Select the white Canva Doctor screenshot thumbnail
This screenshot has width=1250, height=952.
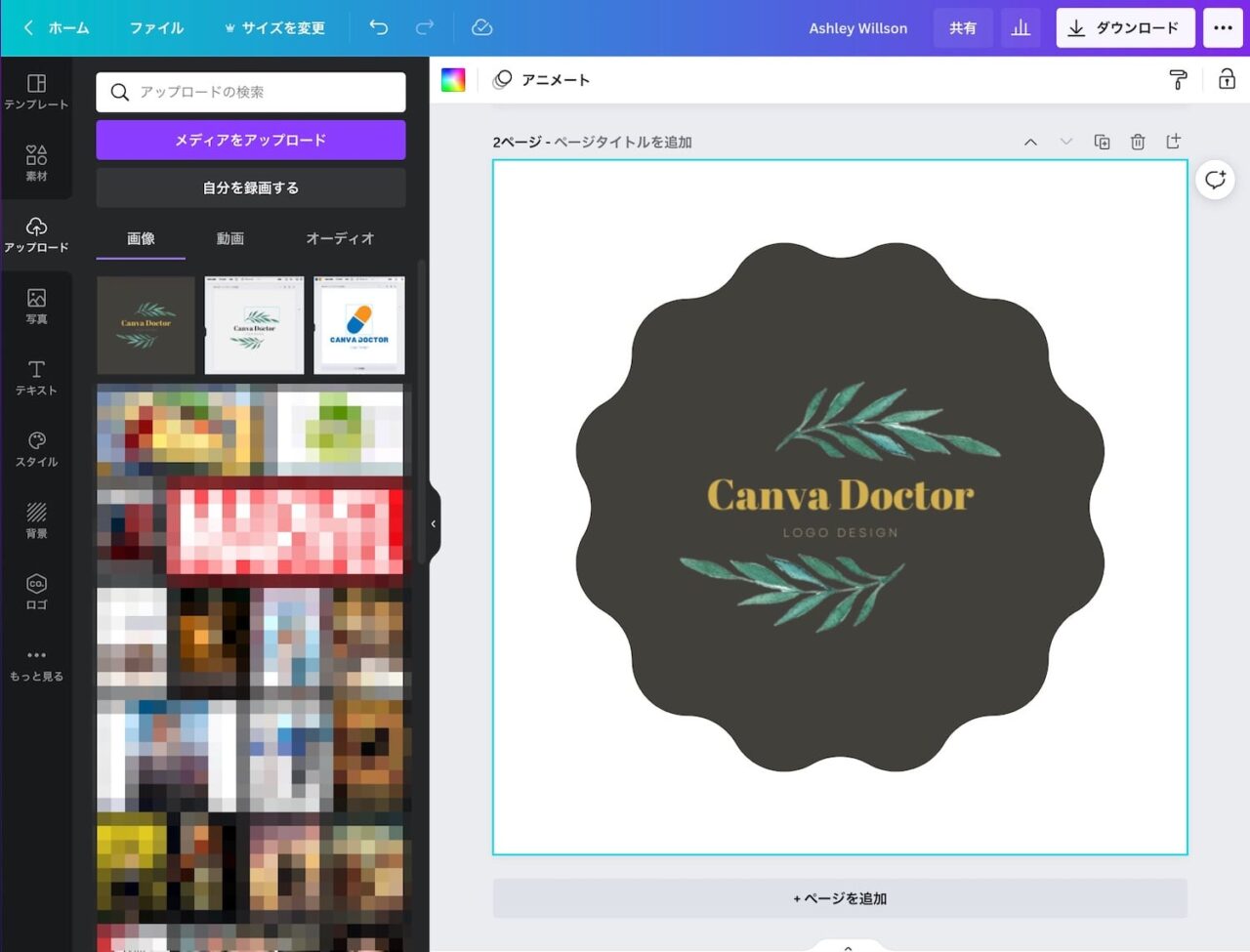[254, 325]
